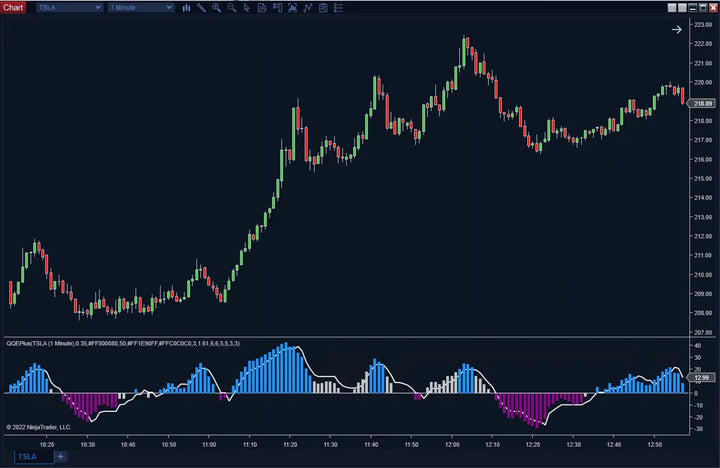Click the 12.99 indicator value marker
720x468 pixels.
point(704,377)
